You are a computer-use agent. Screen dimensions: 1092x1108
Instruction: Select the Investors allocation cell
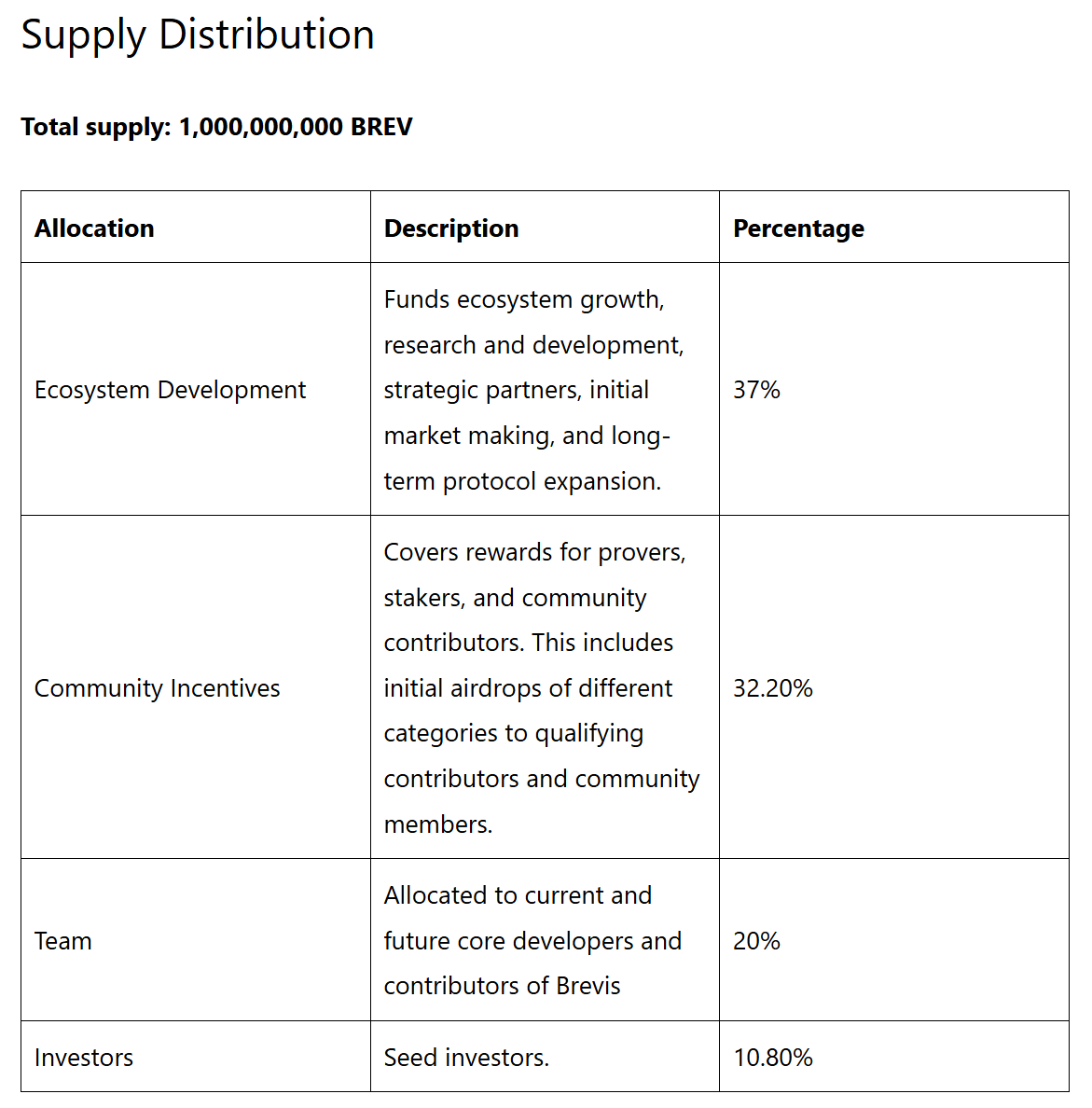pos(84,1058)
